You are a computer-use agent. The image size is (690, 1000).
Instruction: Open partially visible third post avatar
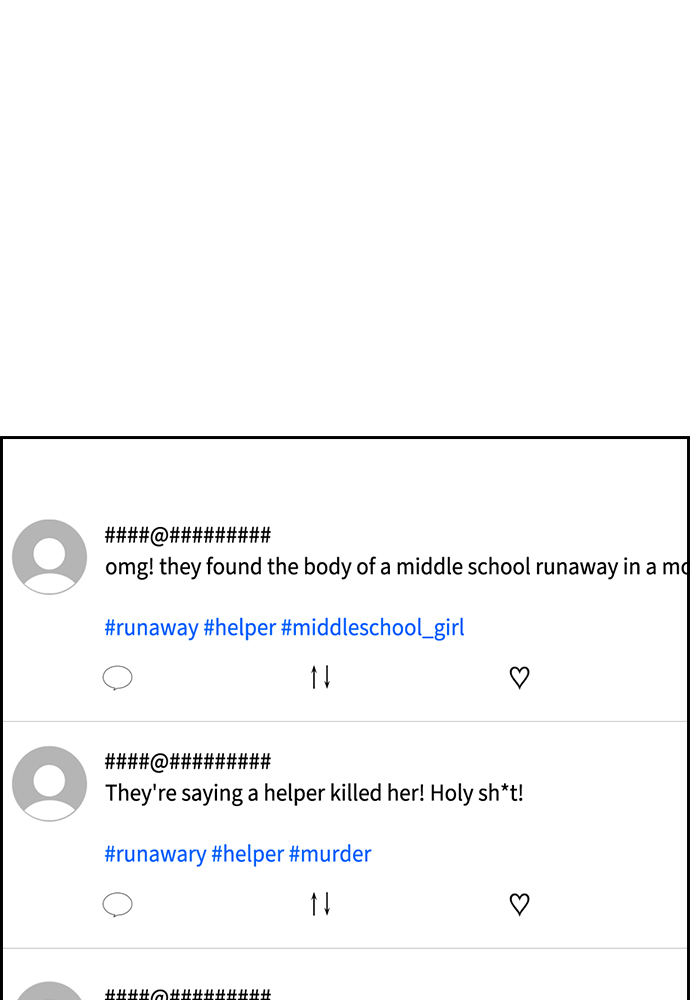[x=50, y=992]
